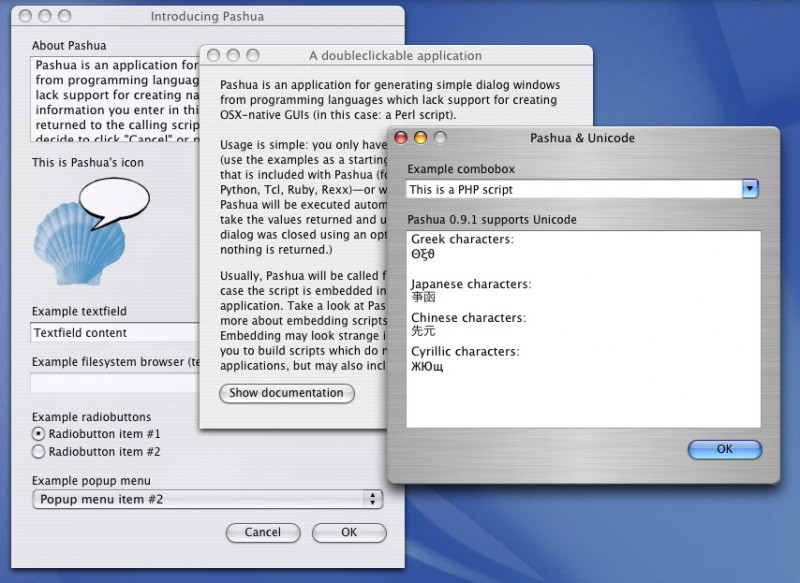800x583 pixels.
Task: Click the line mentioning "a Perl script"
Action: pos(338,114)
